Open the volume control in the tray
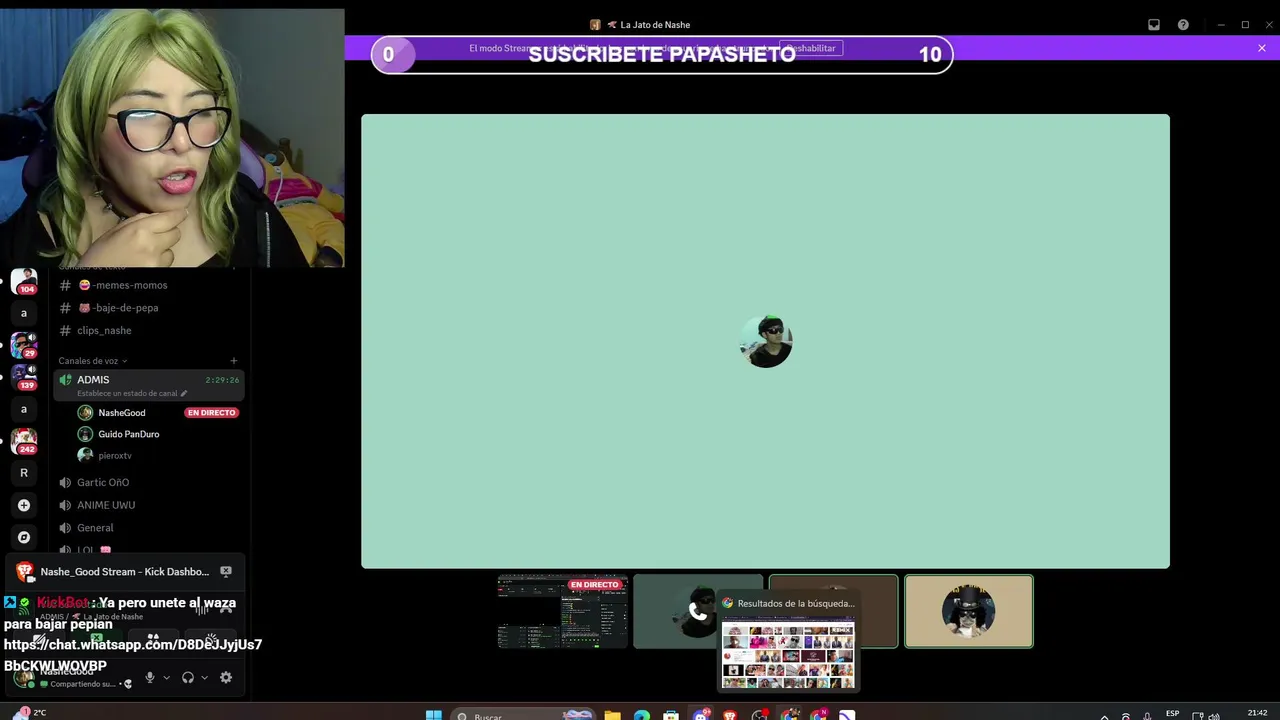 1214,716
